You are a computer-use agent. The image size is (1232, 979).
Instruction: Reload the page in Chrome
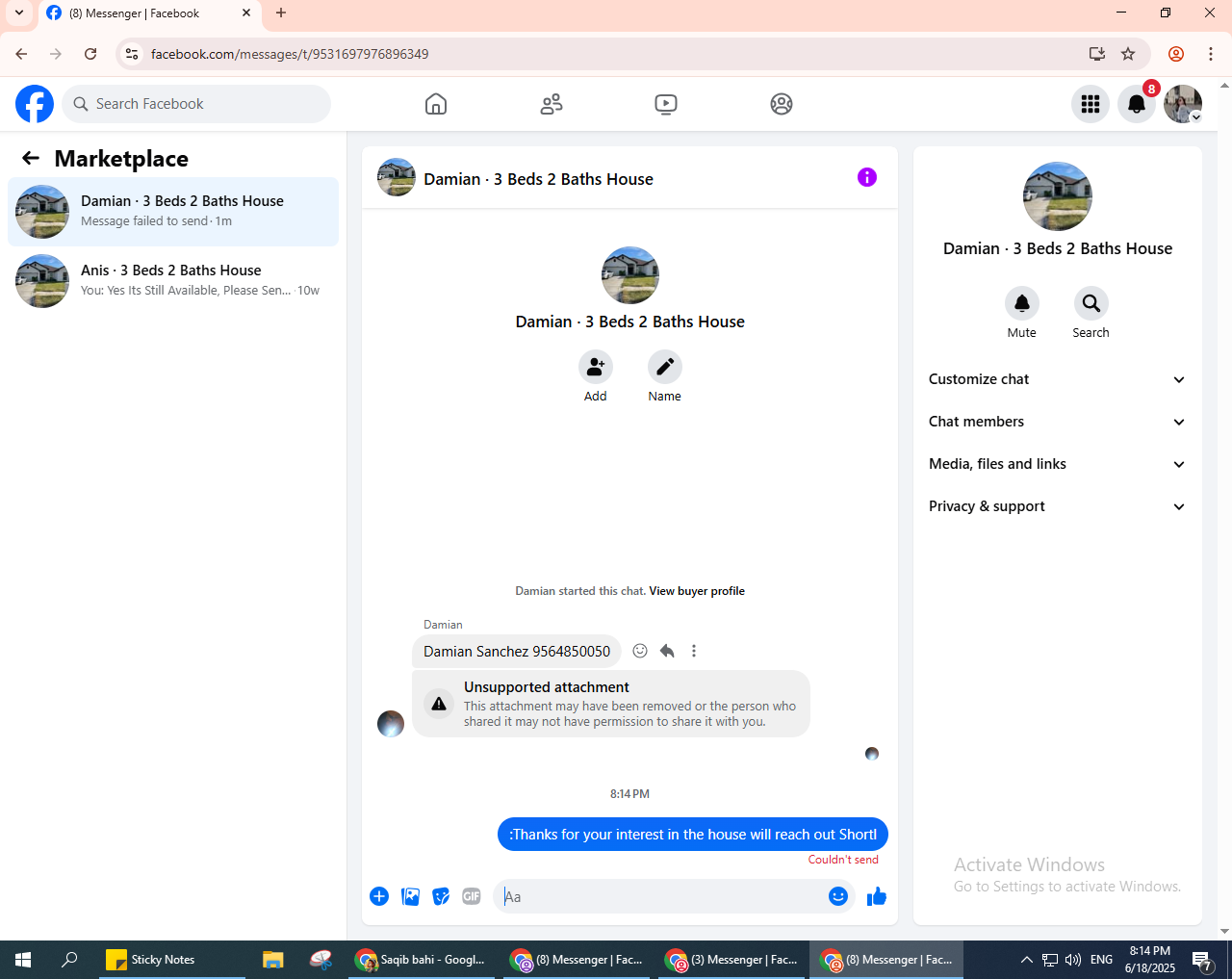pos(90,54)
